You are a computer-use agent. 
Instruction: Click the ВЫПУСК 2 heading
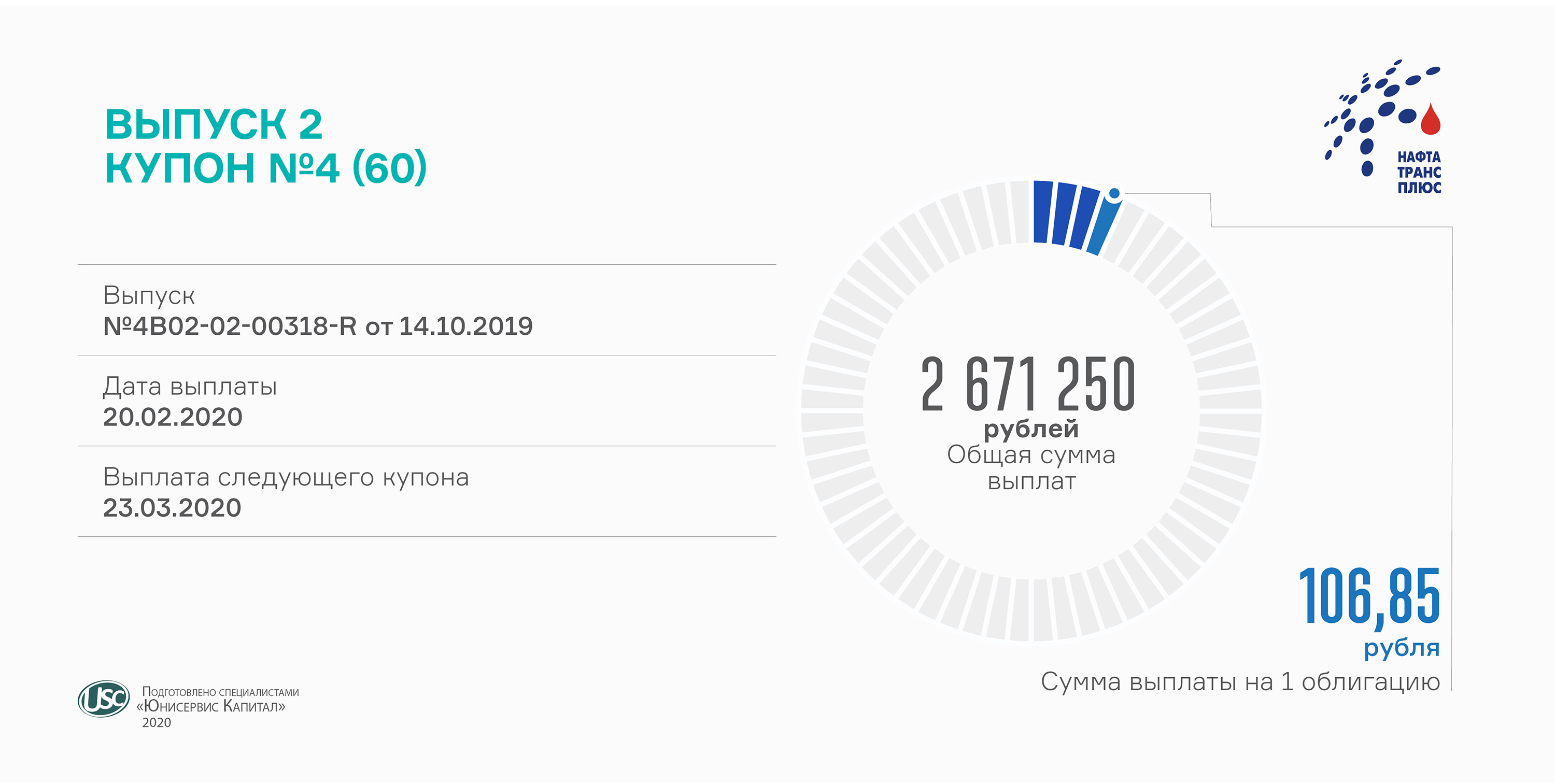214,124
